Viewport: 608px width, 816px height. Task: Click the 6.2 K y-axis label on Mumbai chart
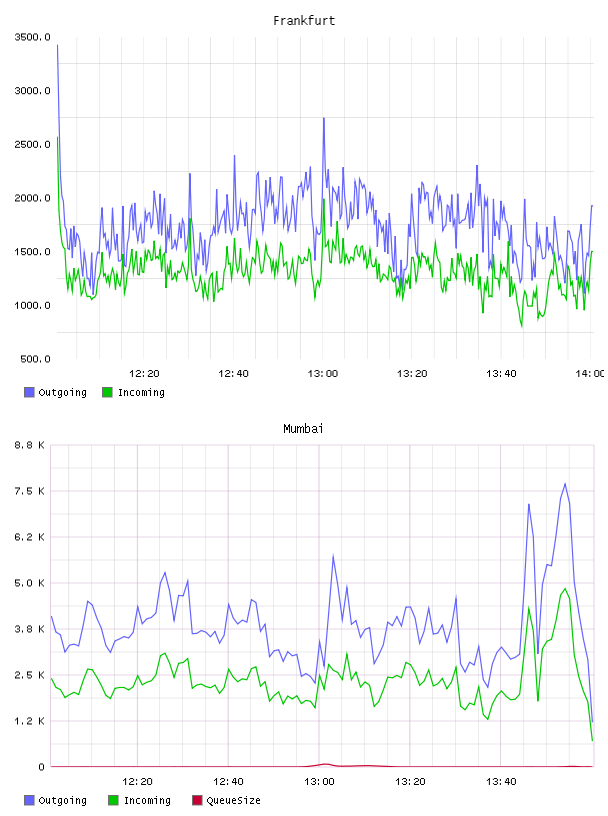(x=30, y=537)
